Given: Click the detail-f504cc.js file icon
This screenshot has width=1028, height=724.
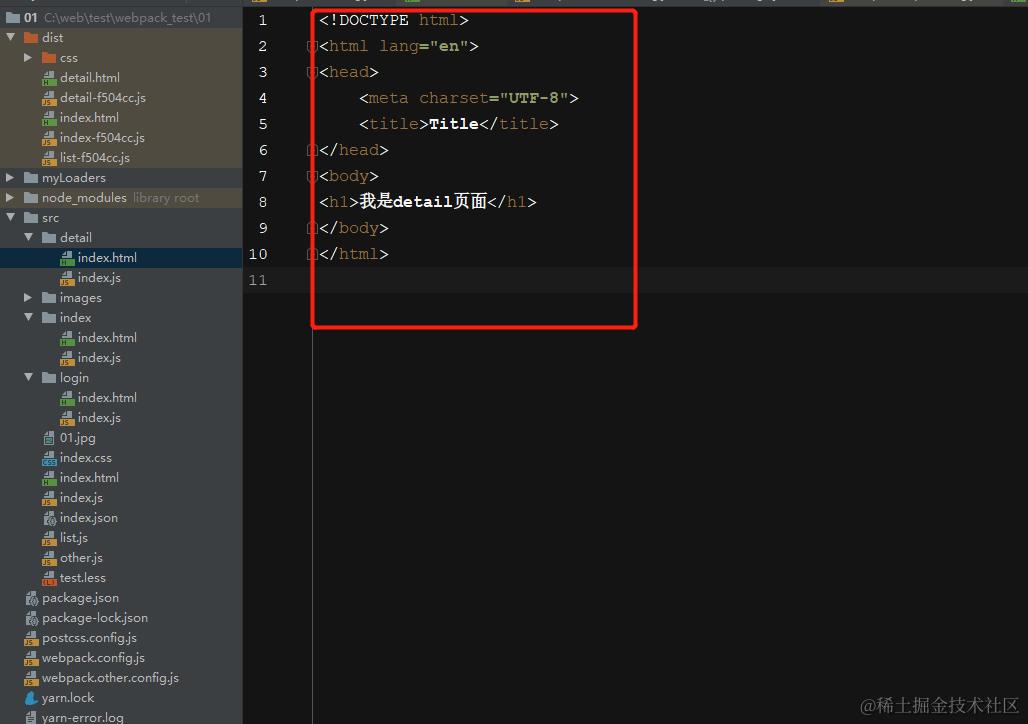Looking at the screenshot, I should tap(49, 98).
